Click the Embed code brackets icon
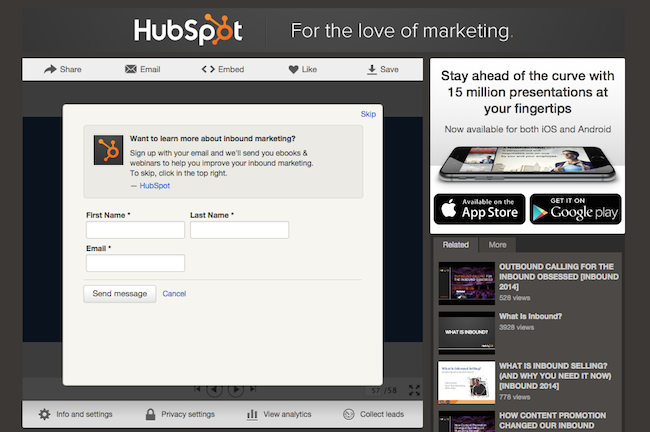This screenshot has height=432, width=650. point(208,69)
